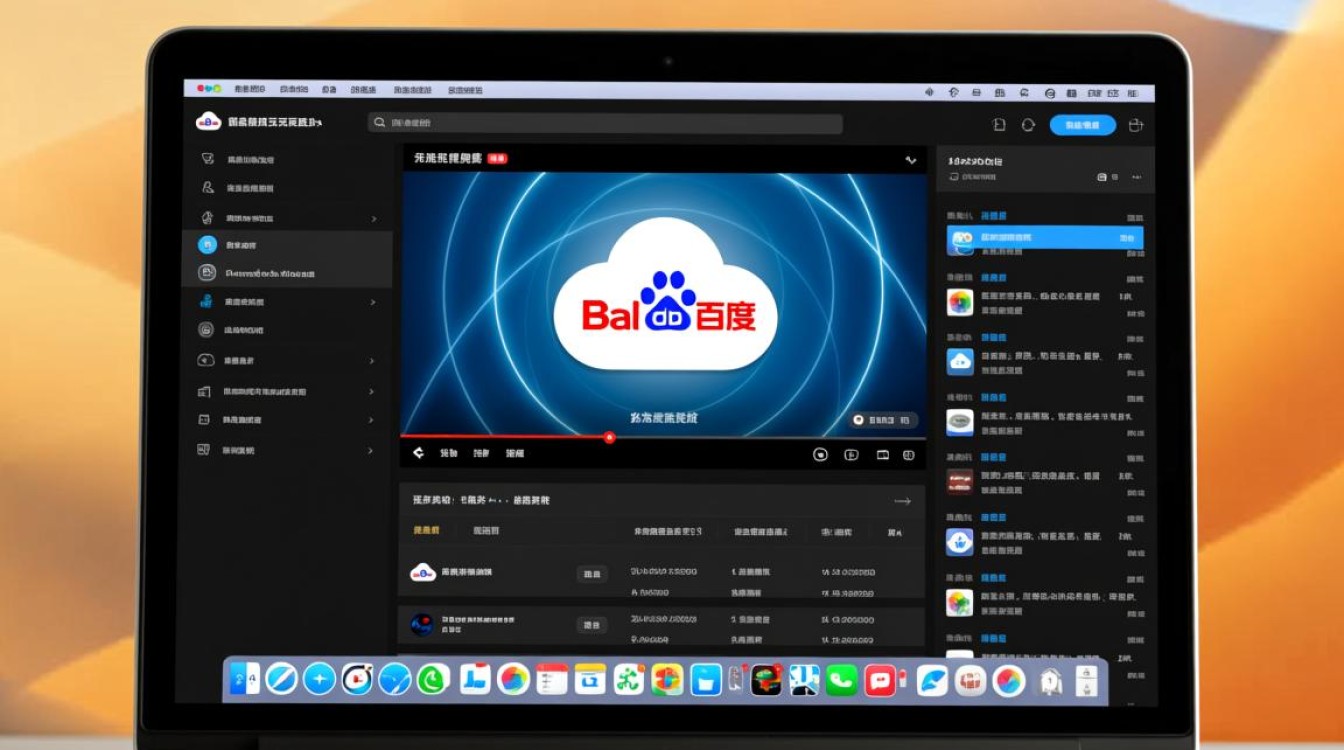This screenshot has height=750, width=1344.
Task: Open the compass browser icon in the Dock
Action: [281, 679]
